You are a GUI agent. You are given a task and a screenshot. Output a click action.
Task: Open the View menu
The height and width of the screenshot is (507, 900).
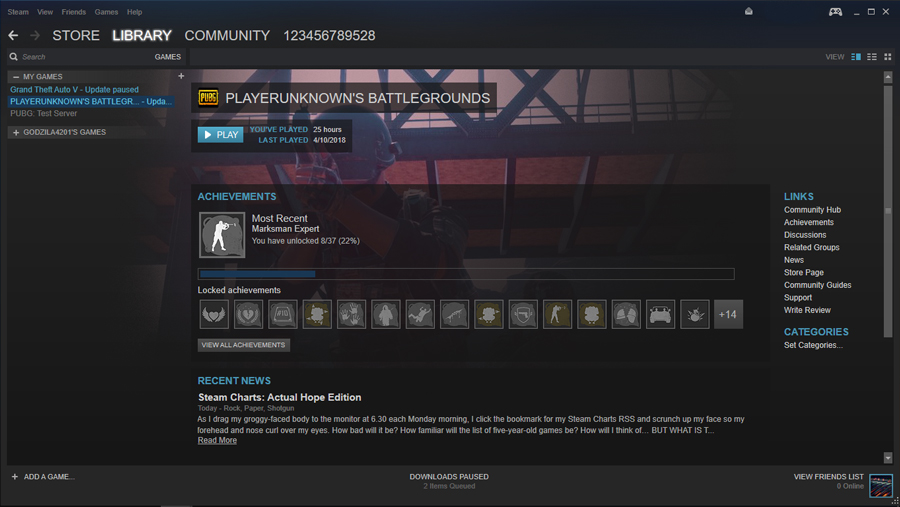click(x=45, y=12)
